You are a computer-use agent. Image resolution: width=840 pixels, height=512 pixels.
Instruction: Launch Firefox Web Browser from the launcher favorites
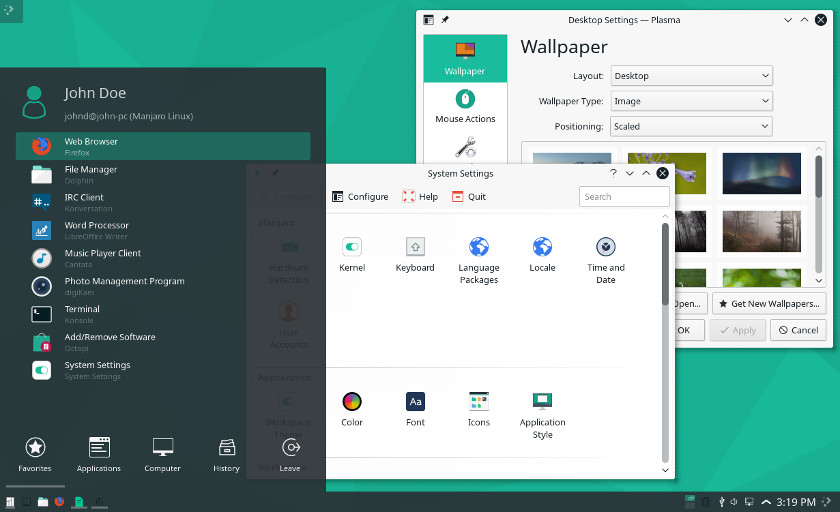163,146
